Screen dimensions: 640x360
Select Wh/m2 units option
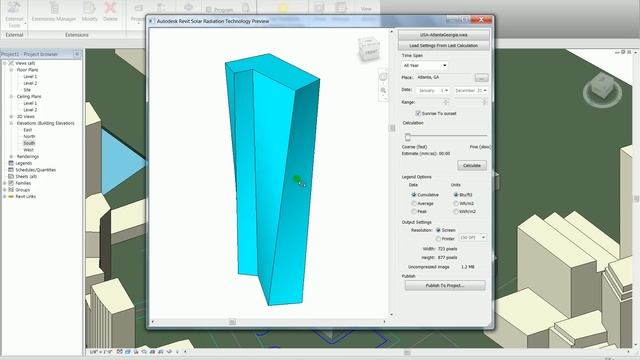point(456,203)
